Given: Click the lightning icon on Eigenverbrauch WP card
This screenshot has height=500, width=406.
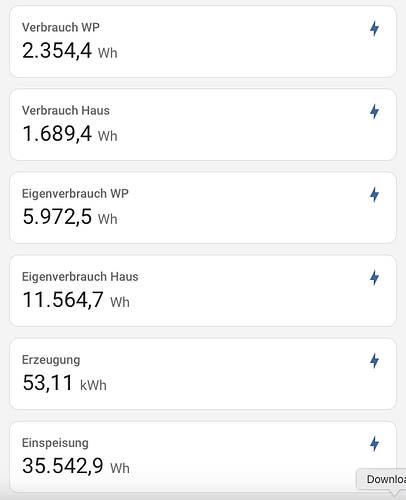Looking at the screenshot, I should tap(374, 194).
